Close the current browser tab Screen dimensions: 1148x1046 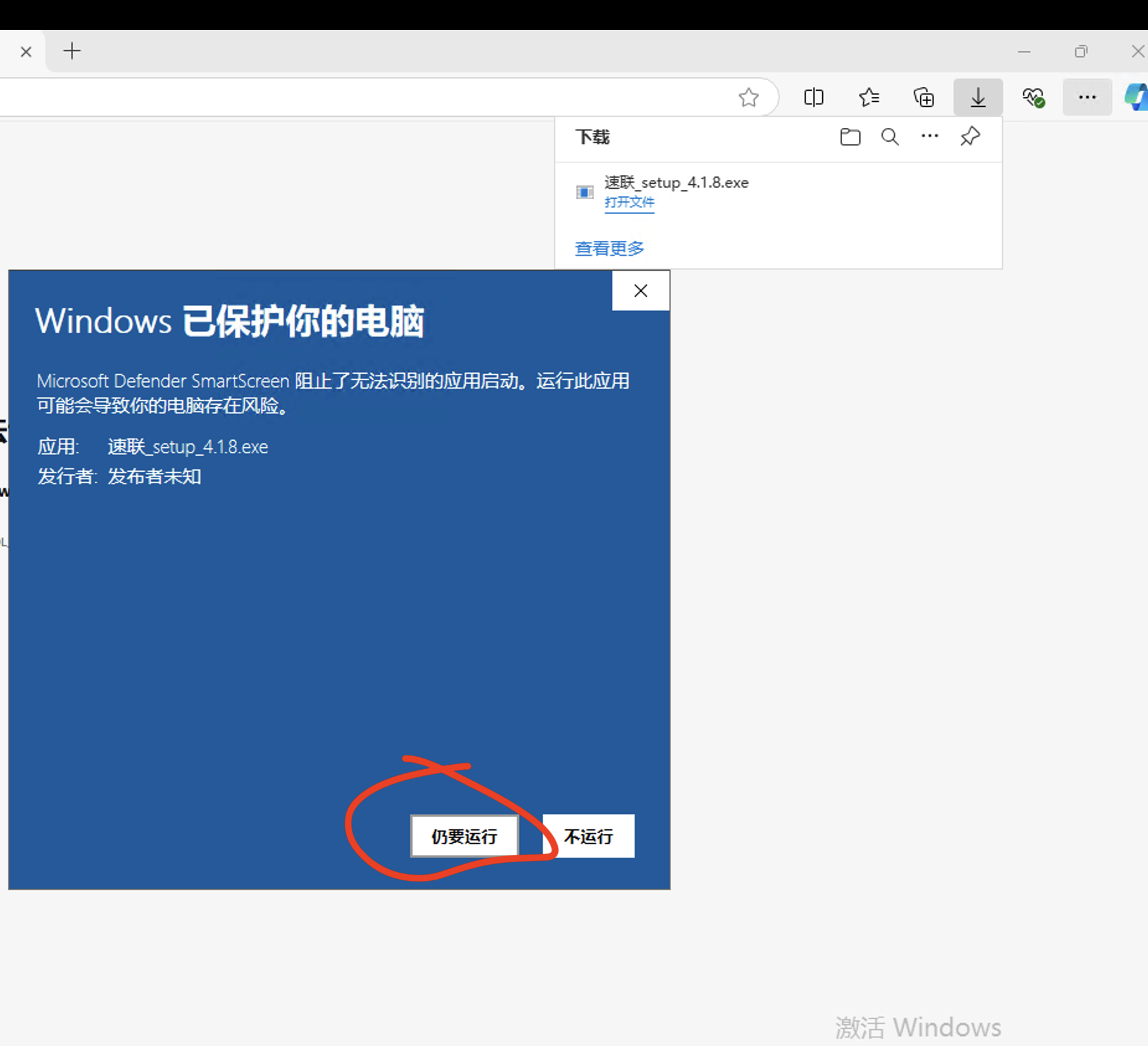click(26, 52)
